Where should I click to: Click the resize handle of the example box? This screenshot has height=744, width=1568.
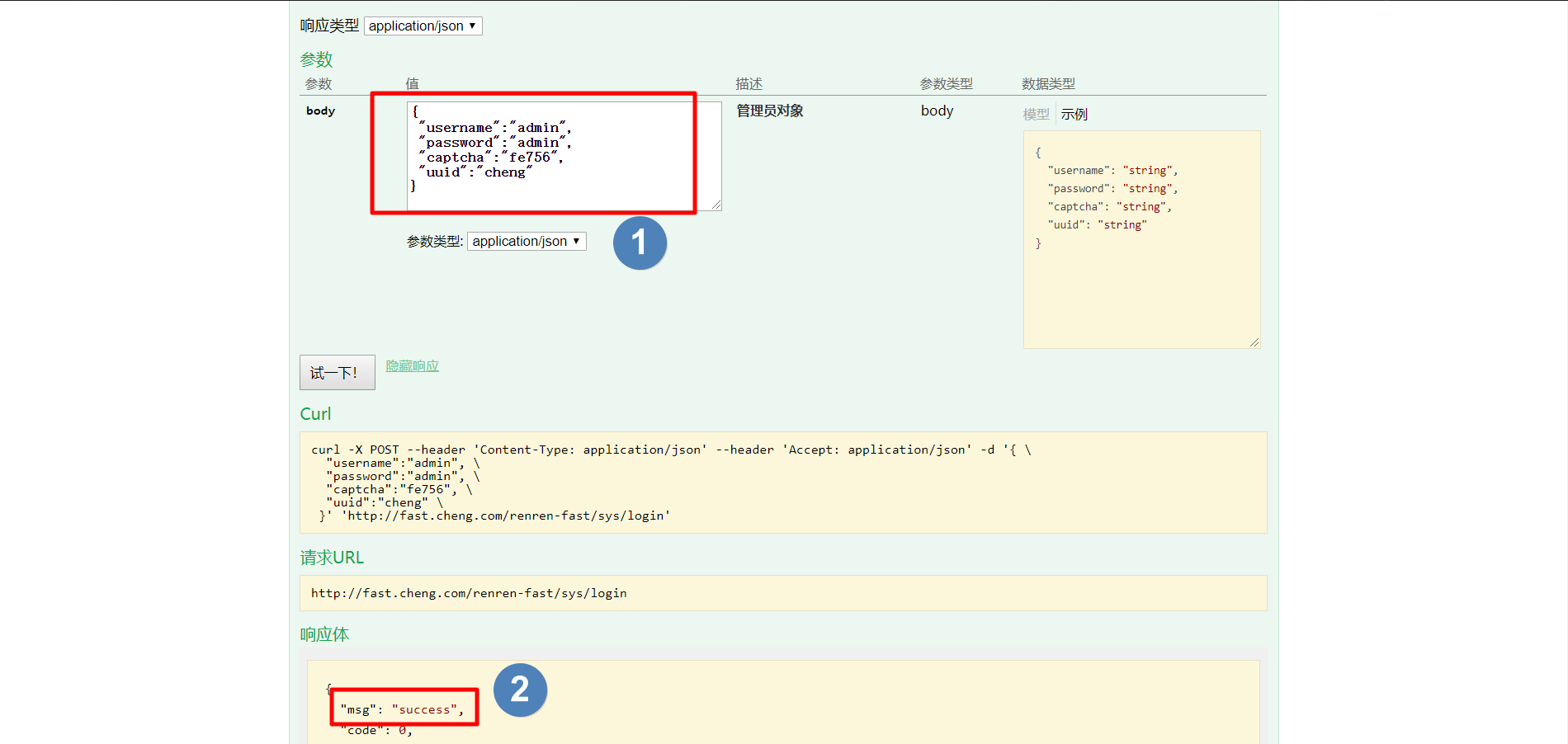1254,342
